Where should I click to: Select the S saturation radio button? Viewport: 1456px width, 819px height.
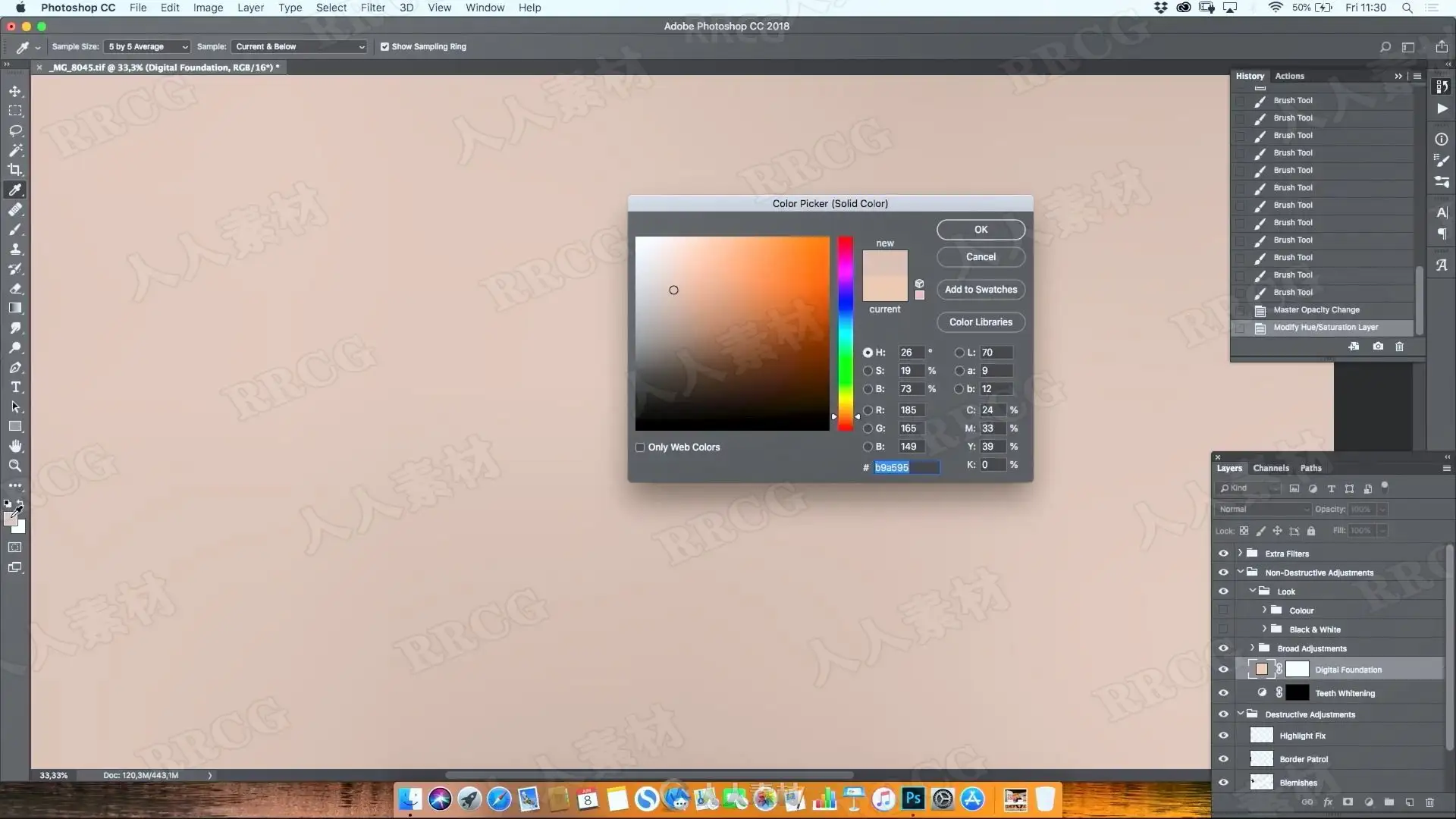[x=868, y=371]
